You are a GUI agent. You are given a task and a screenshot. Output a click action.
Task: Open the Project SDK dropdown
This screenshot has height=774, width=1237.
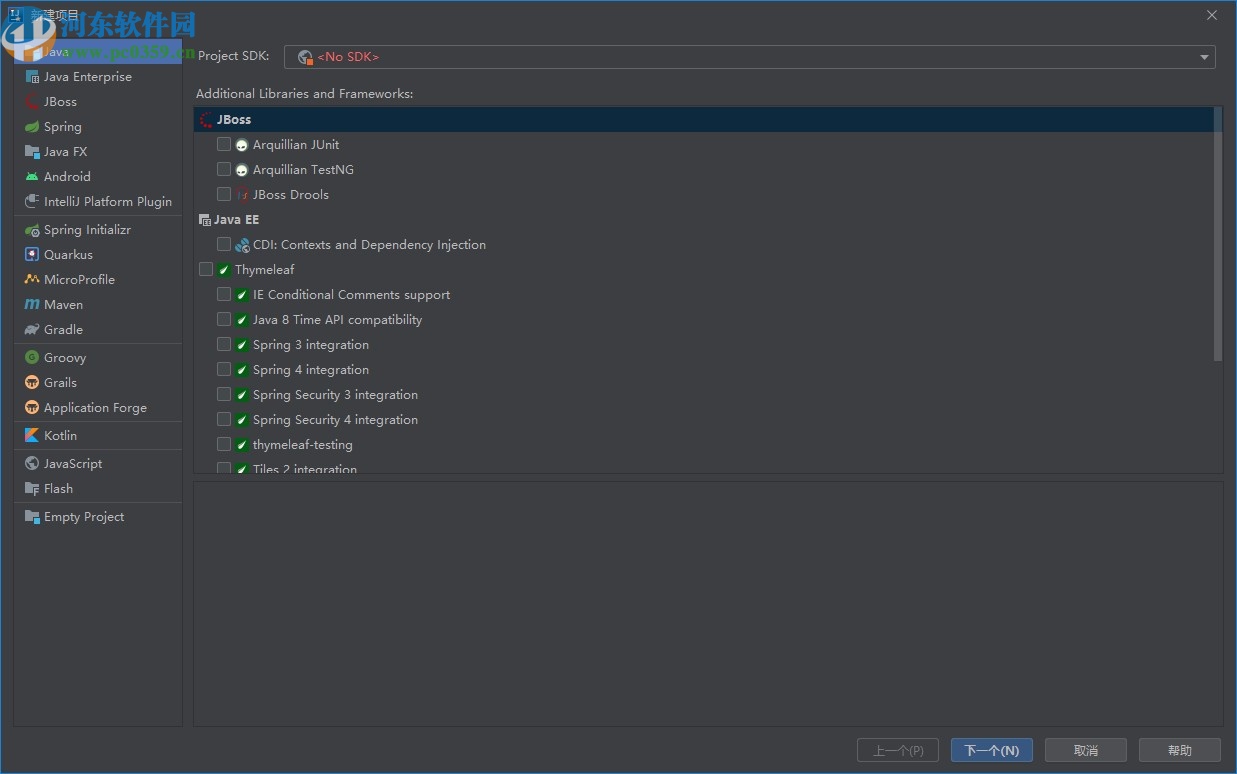(x=1203, y=57)
